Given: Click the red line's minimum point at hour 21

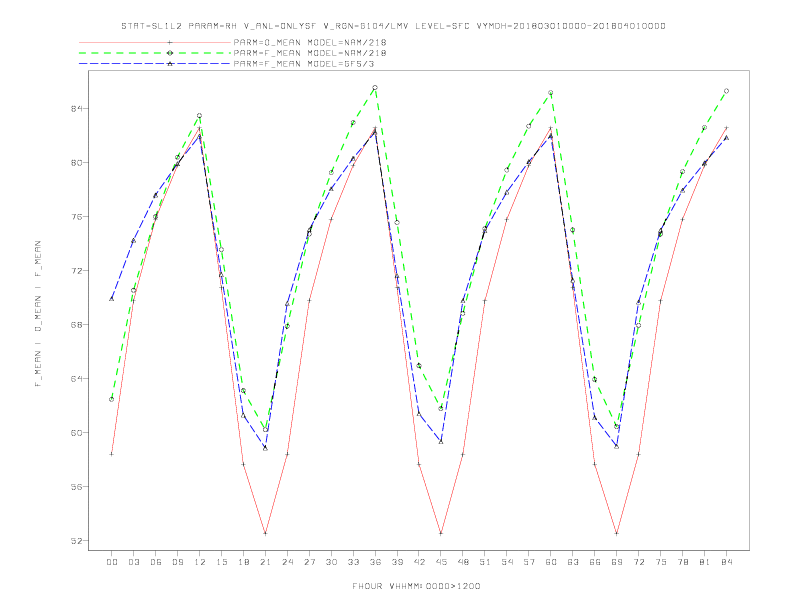Looking at the screenshot, I should pyautogui.click(x=265, y=533).
